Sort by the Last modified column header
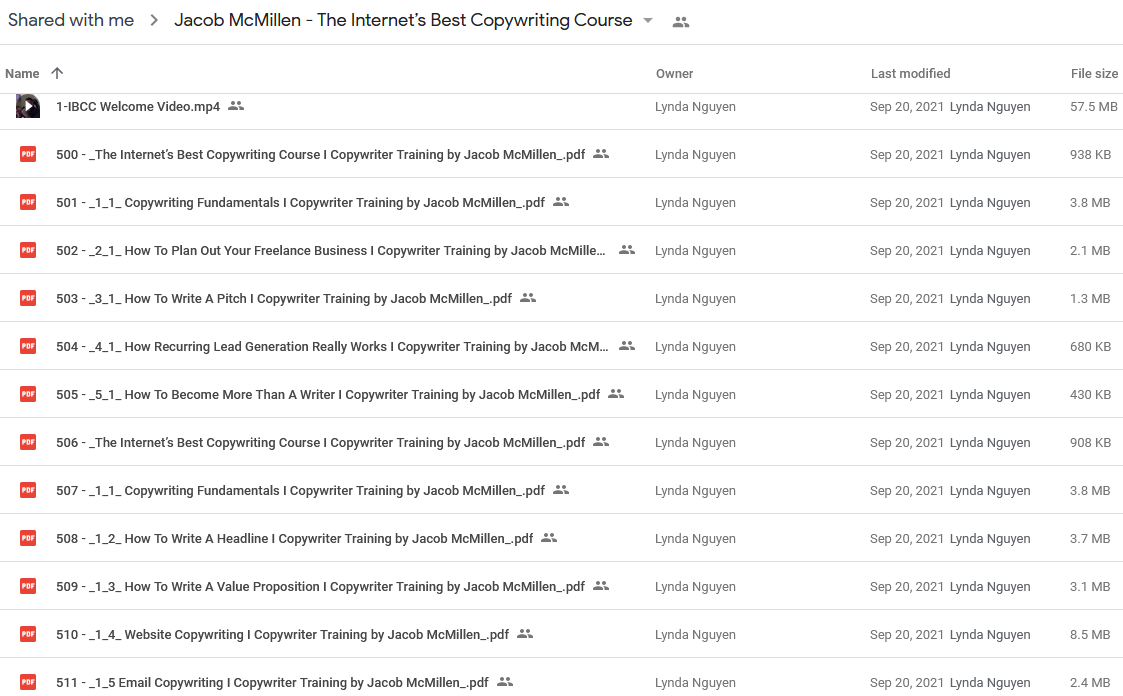Viewport: 1123px width, 696px height. click(x=910, y=74)
